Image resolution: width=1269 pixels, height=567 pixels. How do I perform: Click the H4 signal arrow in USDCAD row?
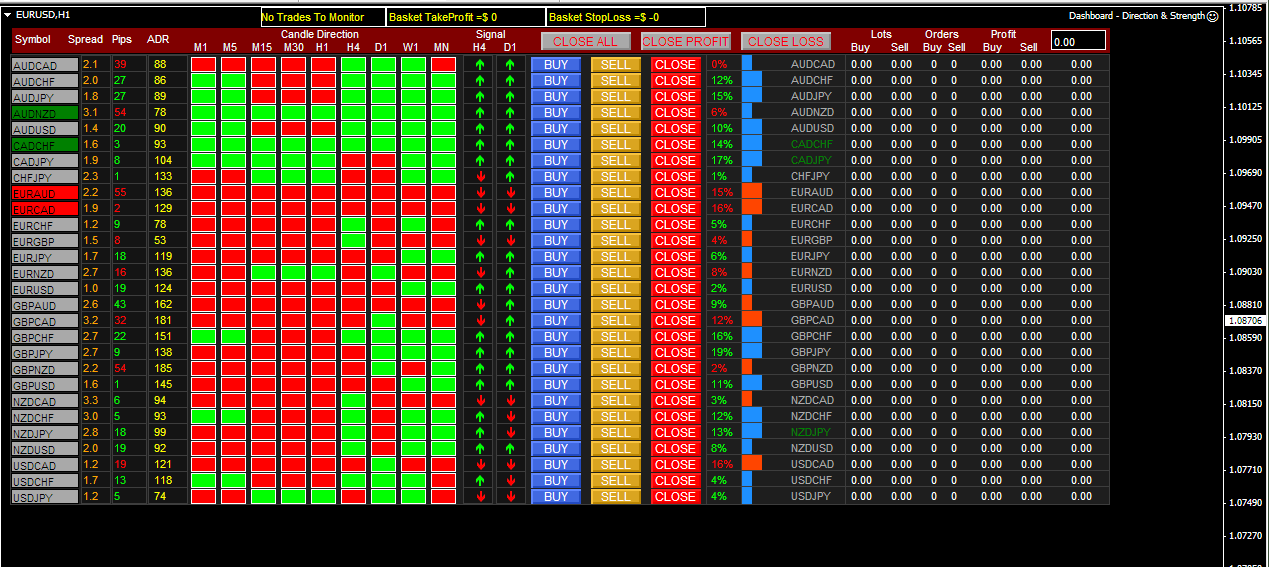click(480, 464)
